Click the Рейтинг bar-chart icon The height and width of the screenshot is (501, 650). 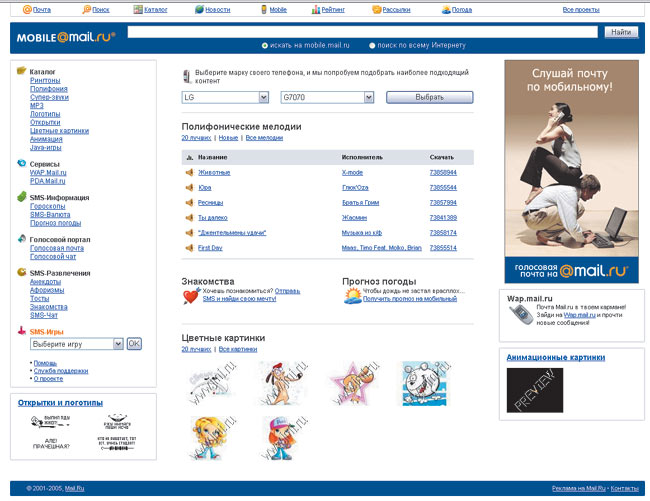(316, 9)
